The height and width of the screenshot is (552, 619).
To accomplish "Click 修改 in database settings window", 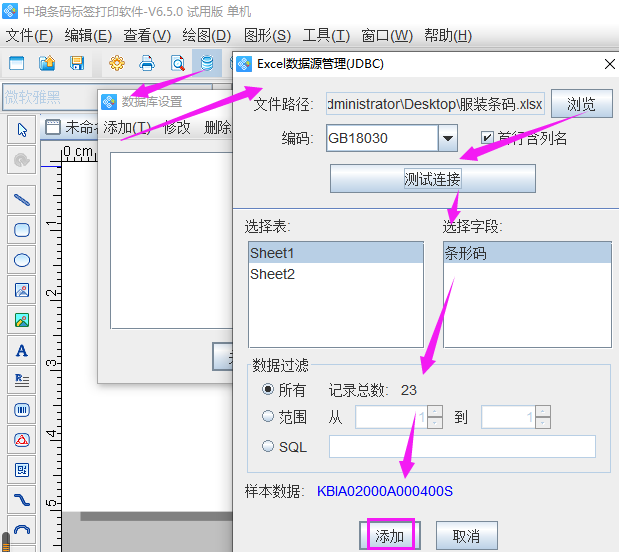I will 177,128.
